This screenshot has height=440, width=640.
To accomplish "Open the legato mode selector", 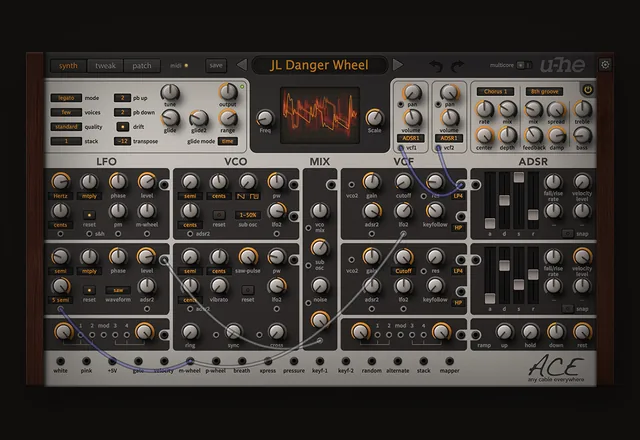I will tap(66, 98).
